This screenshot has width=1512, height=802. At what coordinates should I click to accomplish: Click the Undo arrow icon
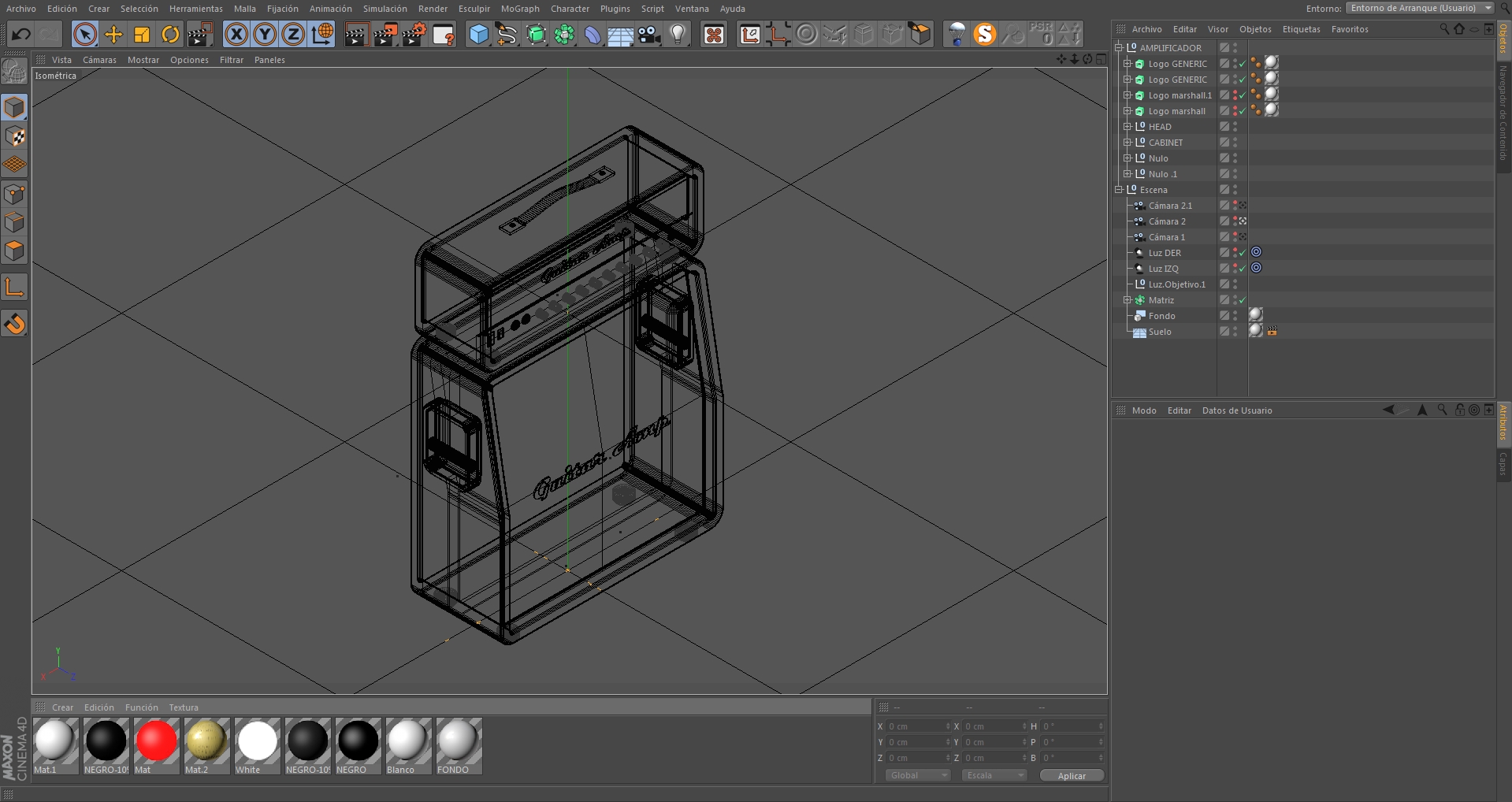click(x=21, y=35)
